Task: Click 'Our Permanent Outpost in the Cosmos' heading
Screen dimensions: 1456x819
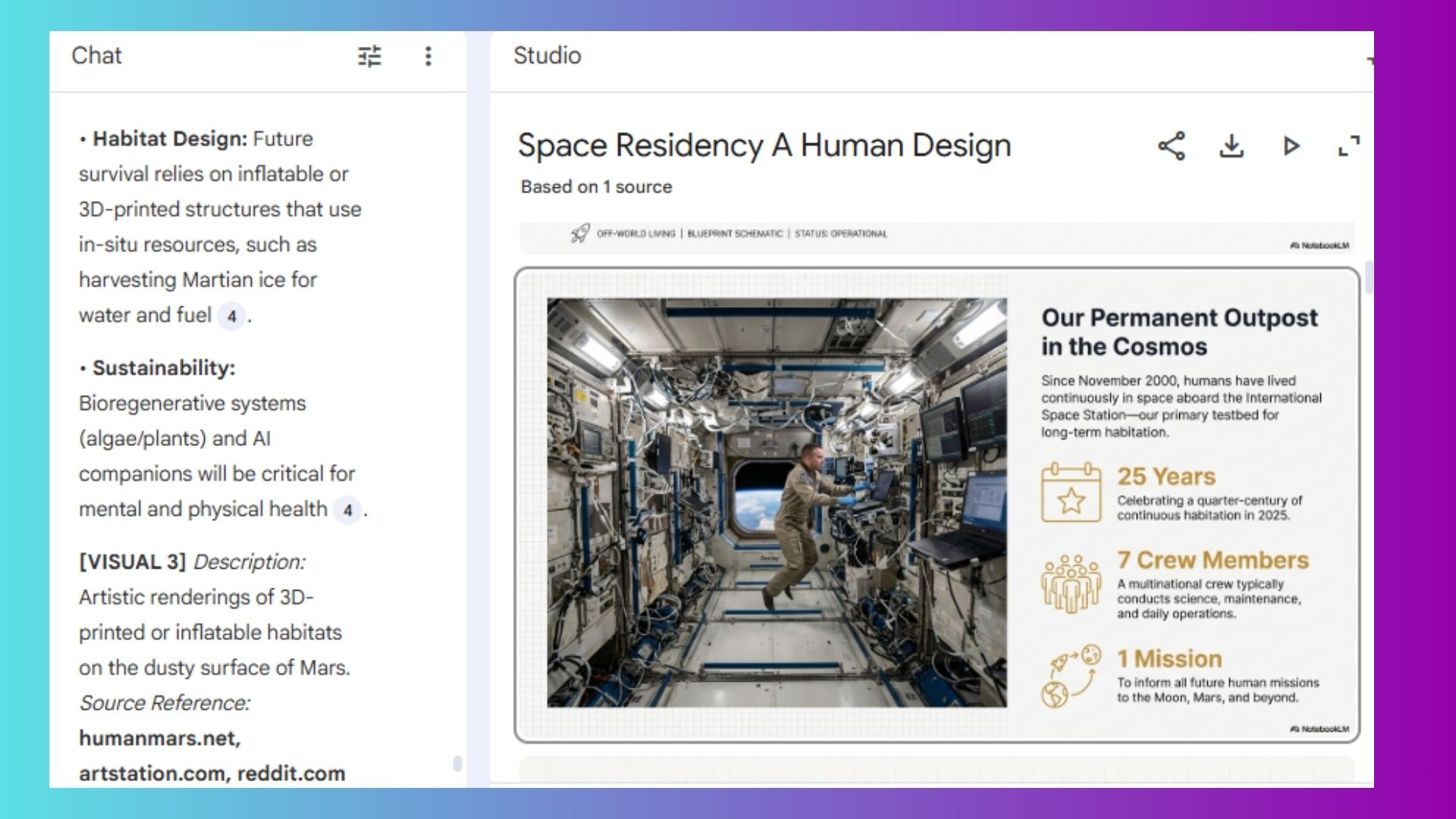Action: (x=1179, y=331)
